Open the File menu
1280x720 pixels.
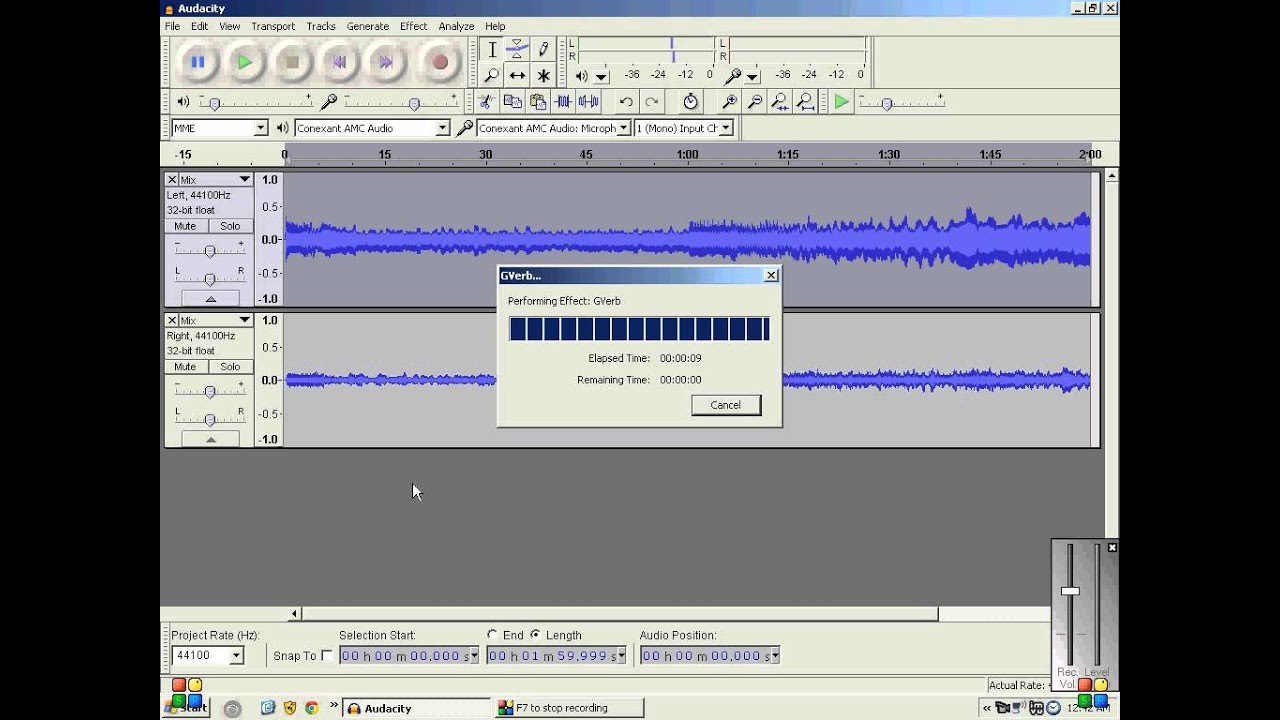pyautogui.click(x=172, y=26)
